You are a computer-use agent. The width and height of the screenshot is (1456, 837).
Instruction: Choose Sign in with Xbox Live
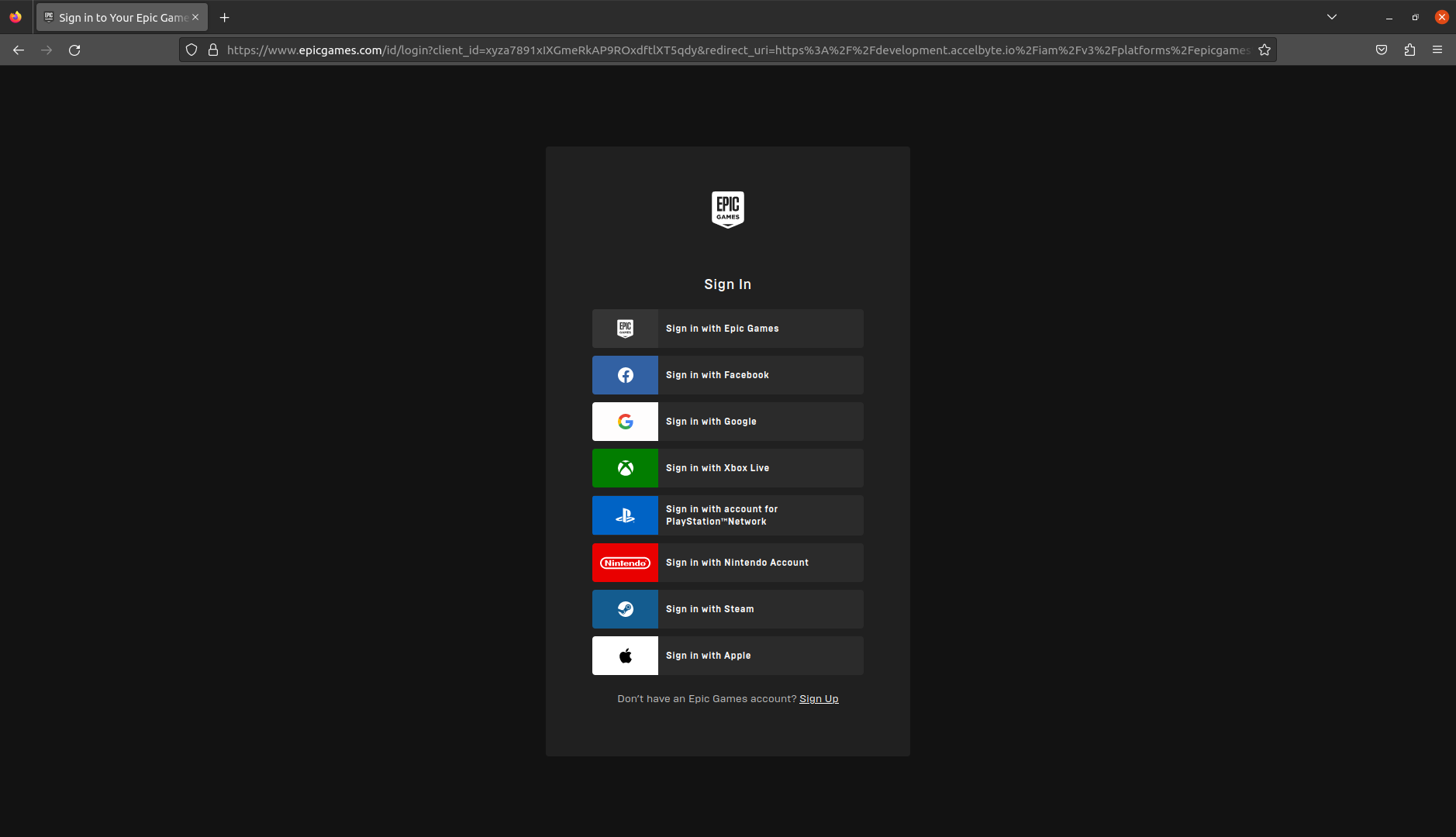click(x=727, y=468)
